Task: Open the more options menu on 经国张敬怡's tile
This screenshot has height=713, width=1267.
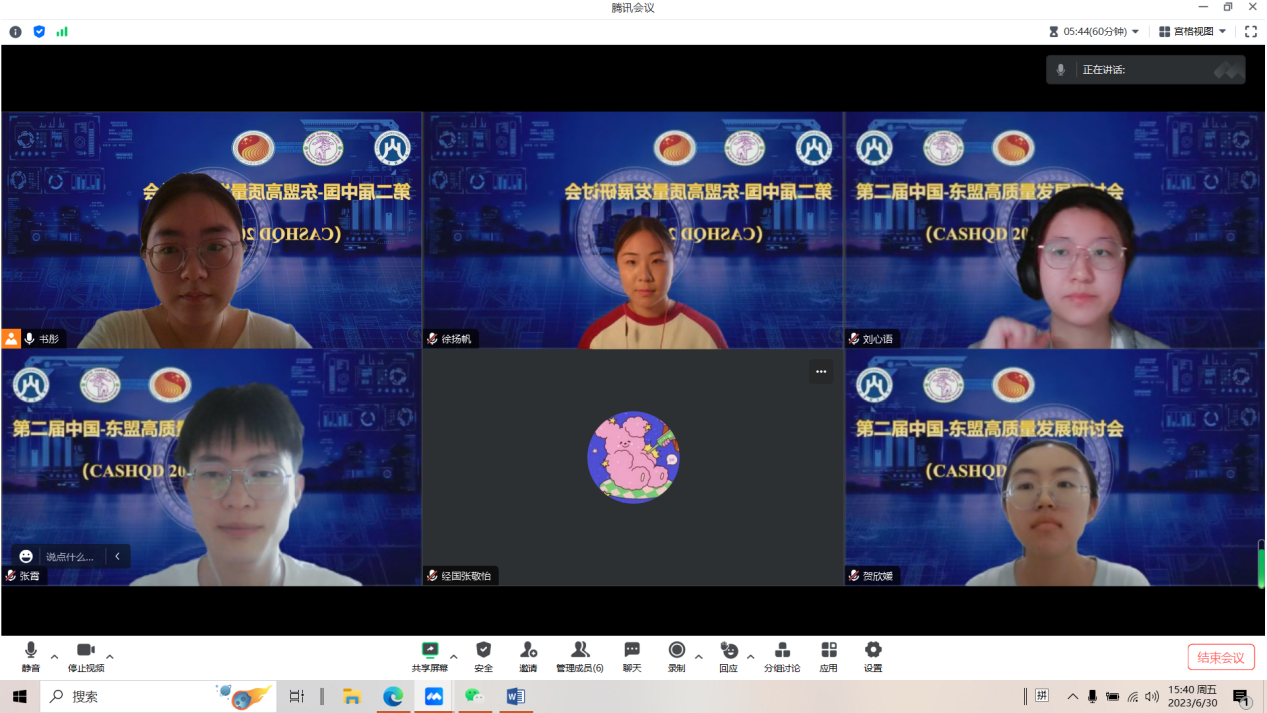Action: pyautogui.click(x=820, y=371)
